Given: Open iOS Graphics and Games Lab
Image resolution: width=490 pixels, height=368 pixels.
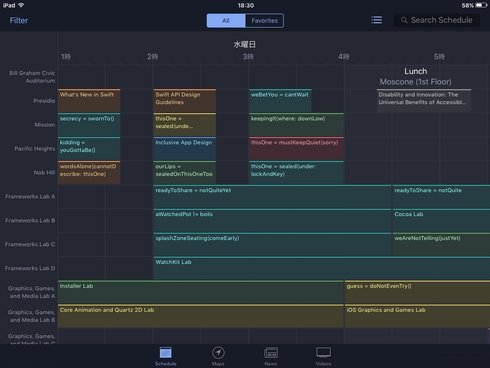Looking at the screenshot, I should 417,316.
